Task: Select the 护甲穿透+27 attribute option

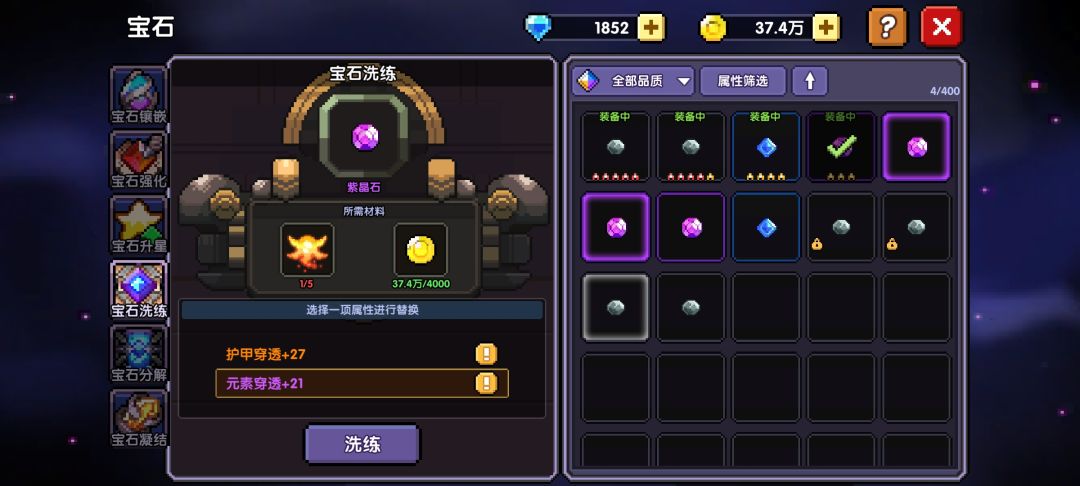Action: click(362, 355)
